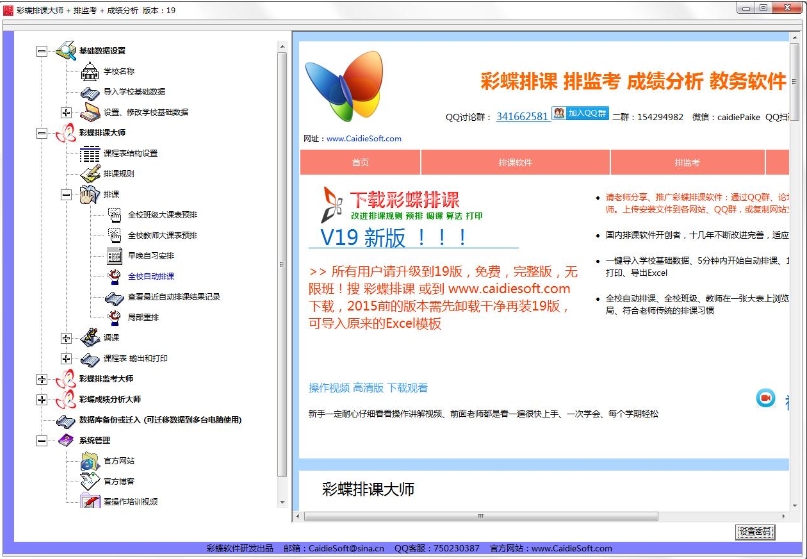Click the icon beside 局部重排
Viewport: 807px width, 559px height.
114,317
